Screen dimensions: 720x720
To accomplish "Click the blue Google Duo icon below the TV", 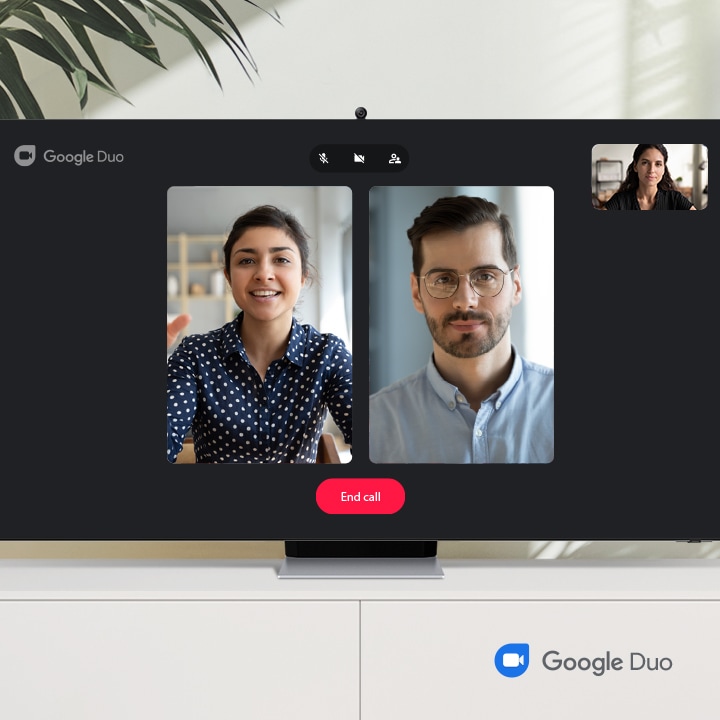I will point(512,660).
